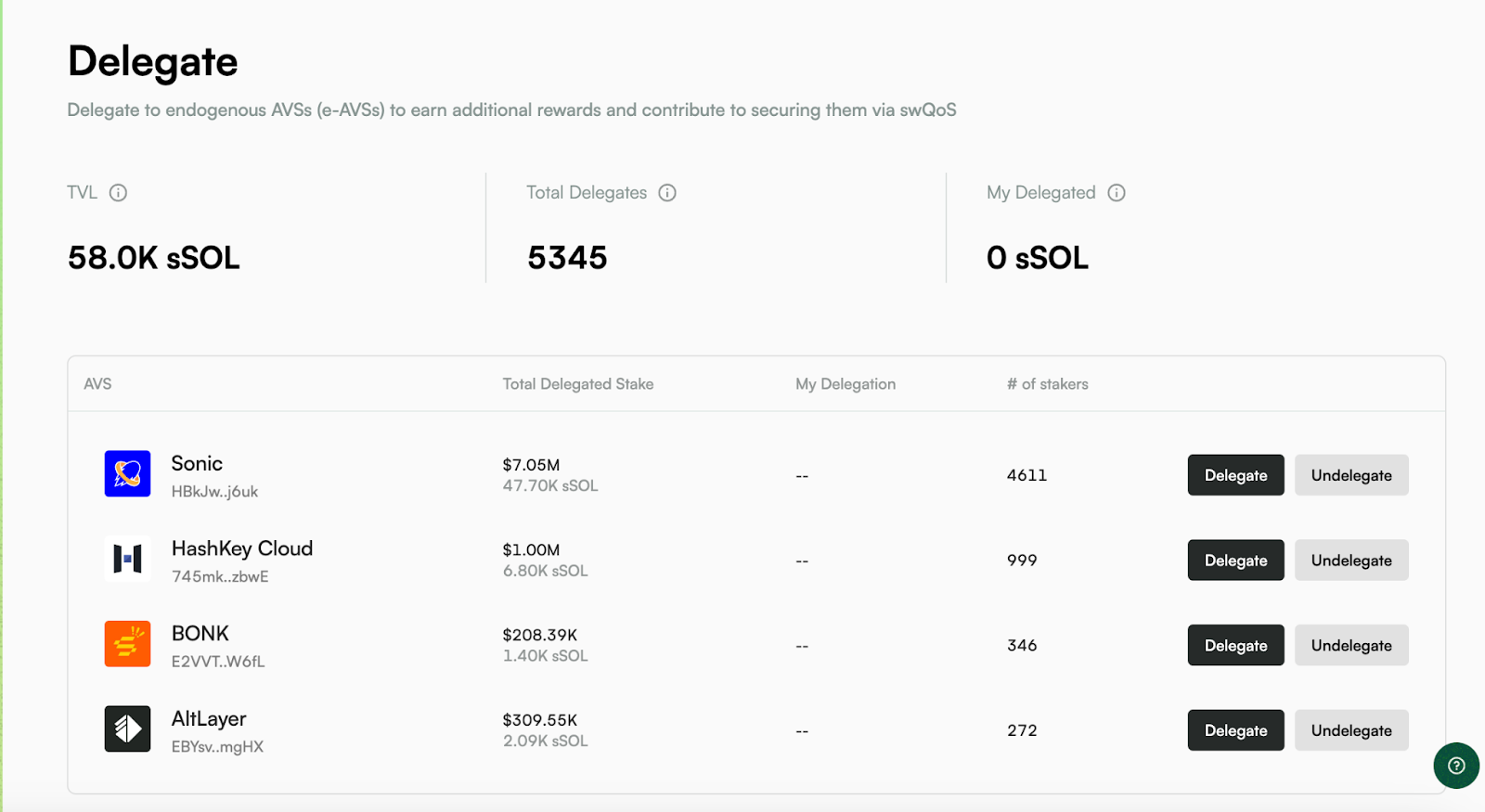Image resolution: width=1485 pixels, height=812 pixels.
Task: Click the Total Delegates label
Action: pos(587,193)
